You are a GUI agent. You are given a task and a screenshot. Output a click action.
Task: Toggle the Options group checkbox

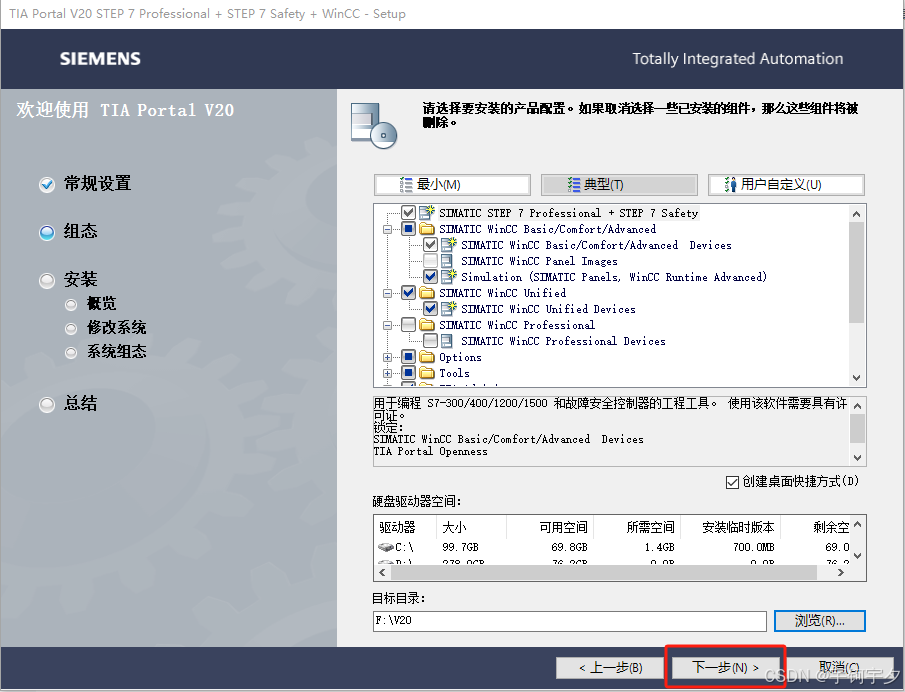click(x=408, y=357)
